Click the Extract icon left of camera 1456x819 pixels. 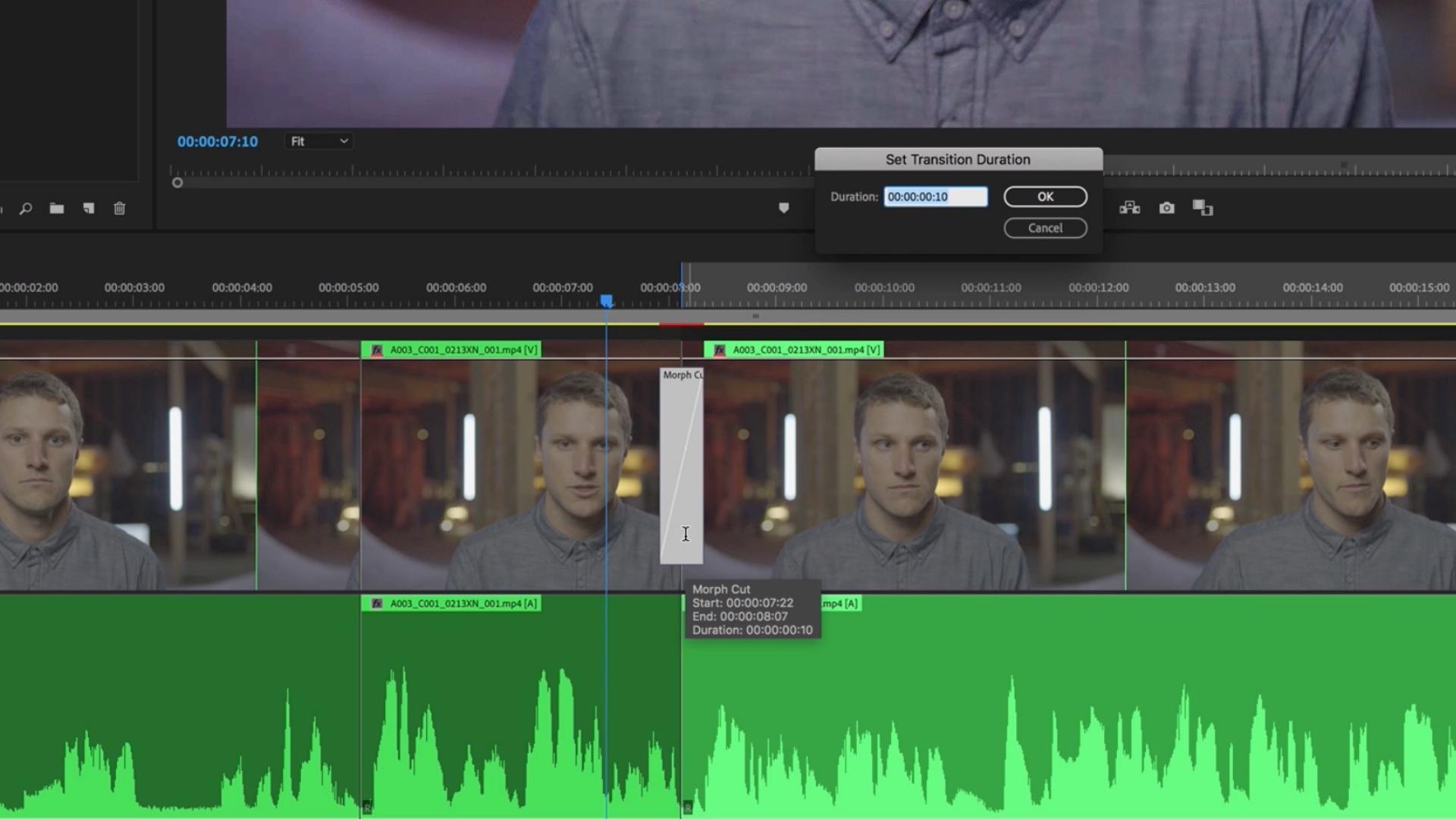(1130, 208)
